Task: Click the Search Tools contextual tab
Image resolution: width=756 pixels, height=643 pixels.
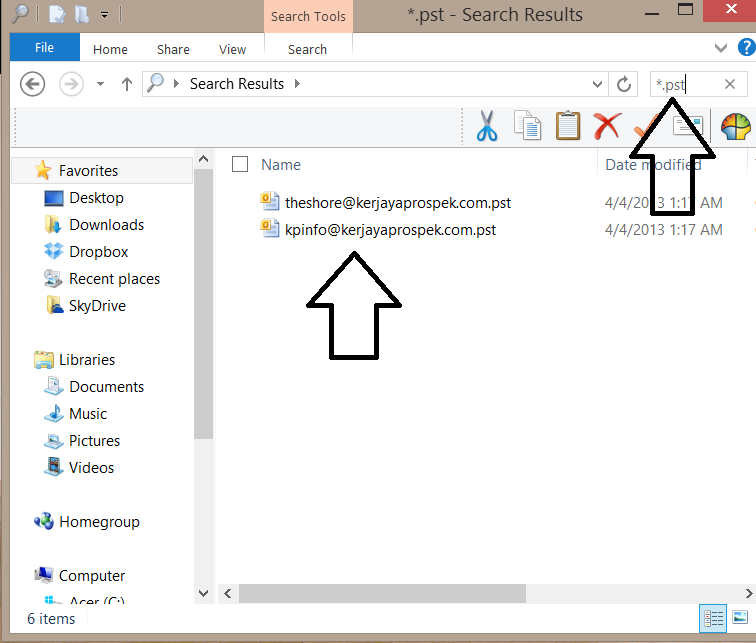Action: tap(308, 16)
